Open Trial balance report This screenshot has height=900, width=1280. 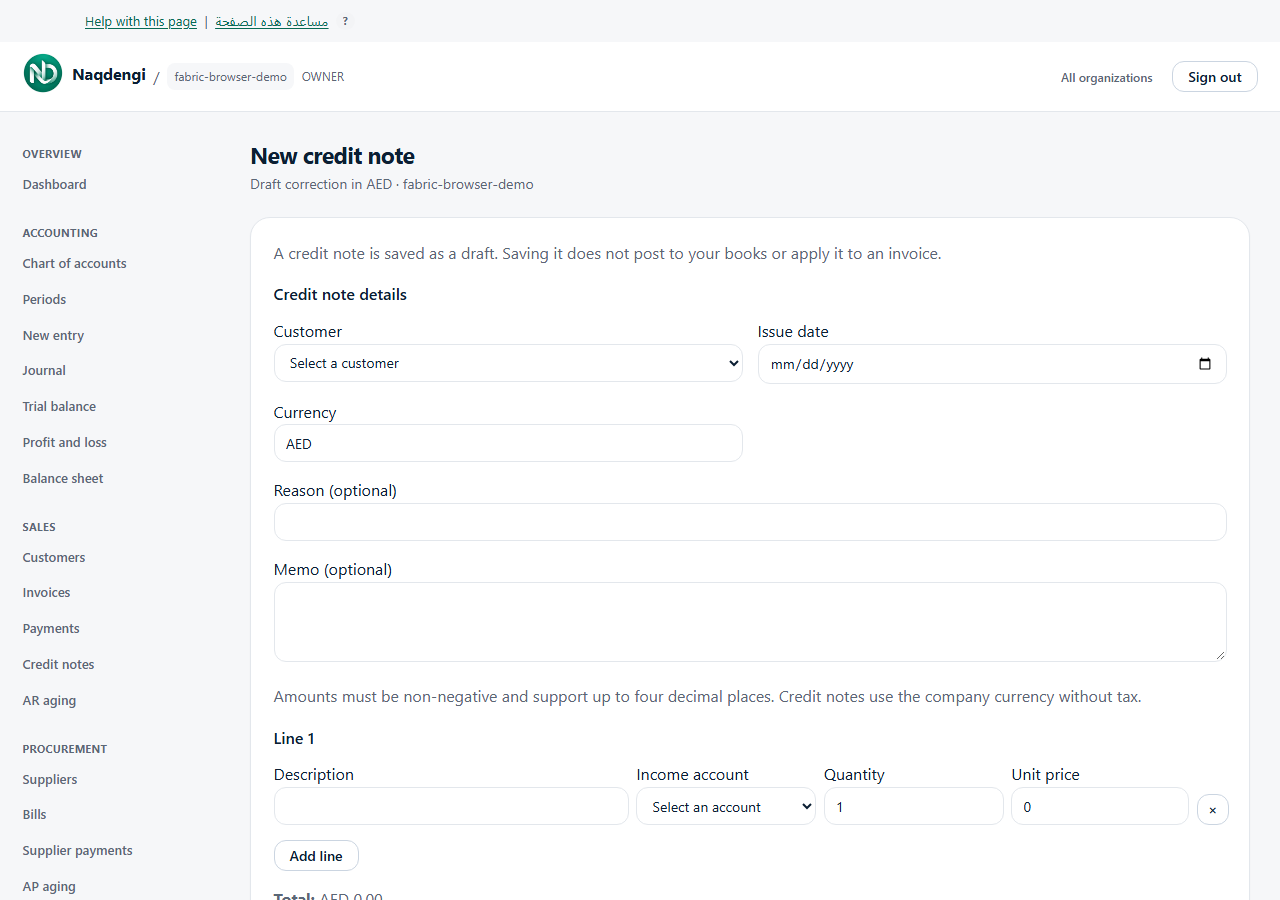[x=59, y=407]
